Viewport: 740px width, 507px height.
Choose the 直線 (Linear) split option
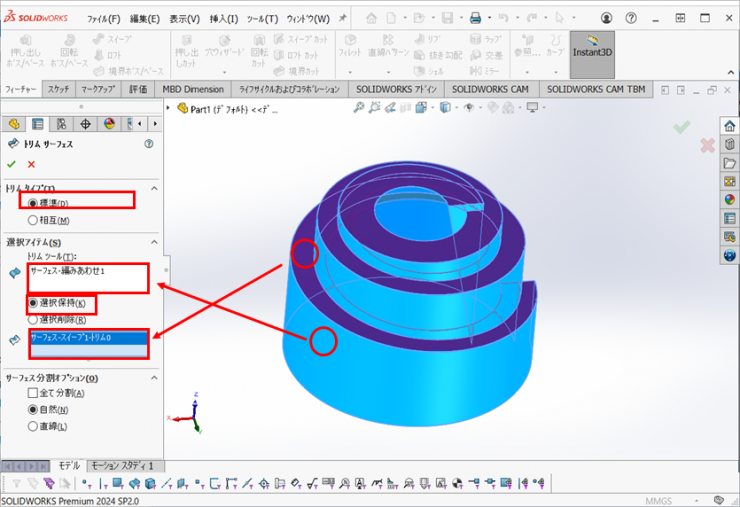tap(34, 427)
